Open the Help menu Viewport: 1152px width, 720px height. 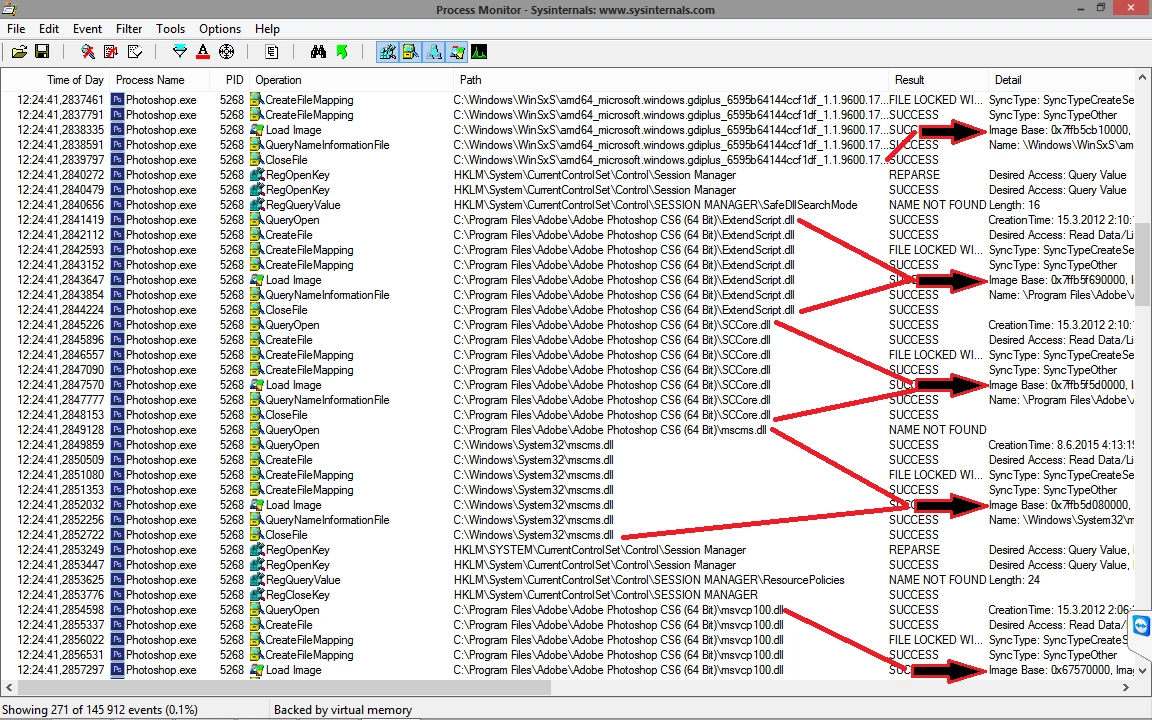tap(267, 29)
